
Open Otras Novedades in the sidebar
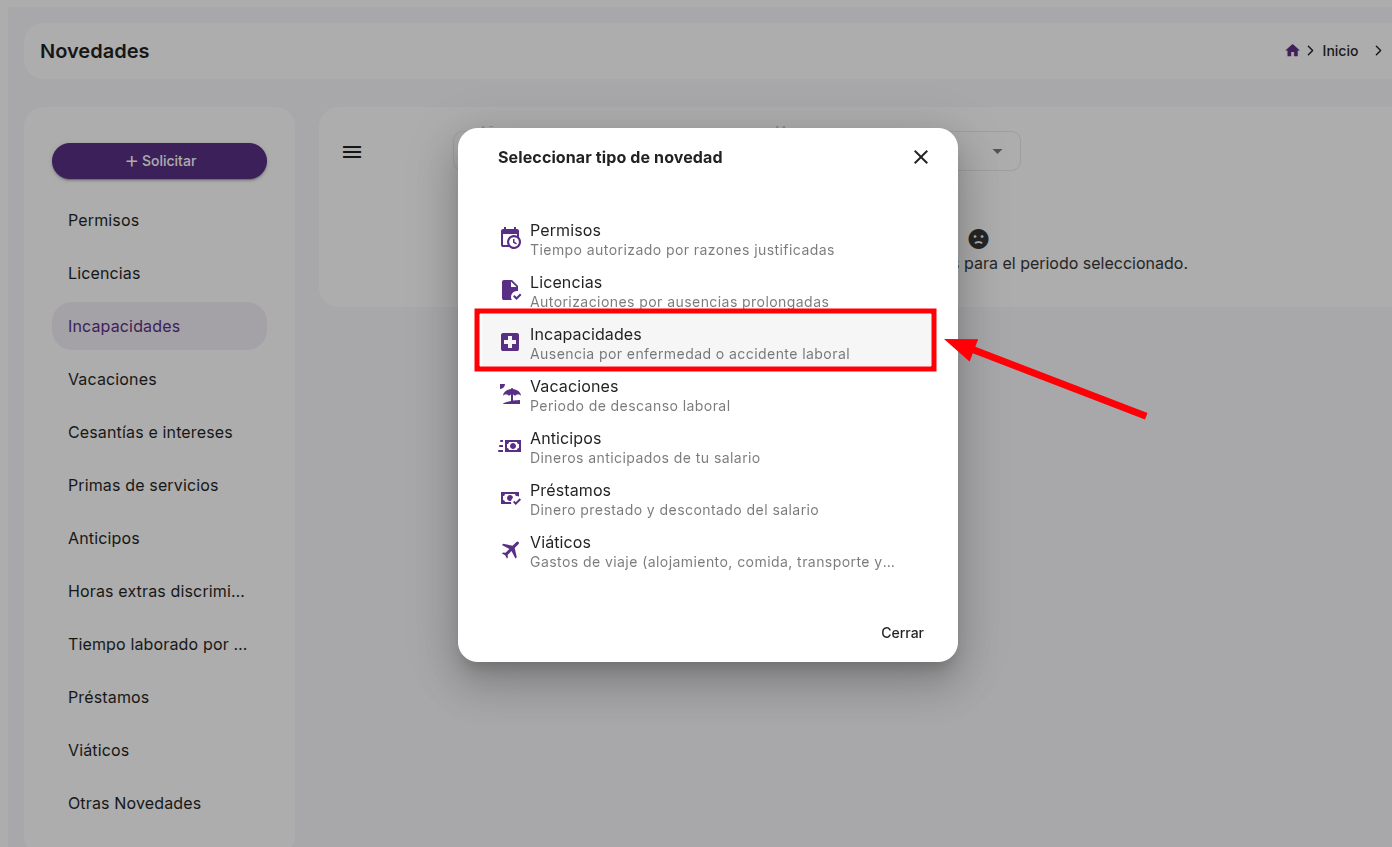coord(160,803)
